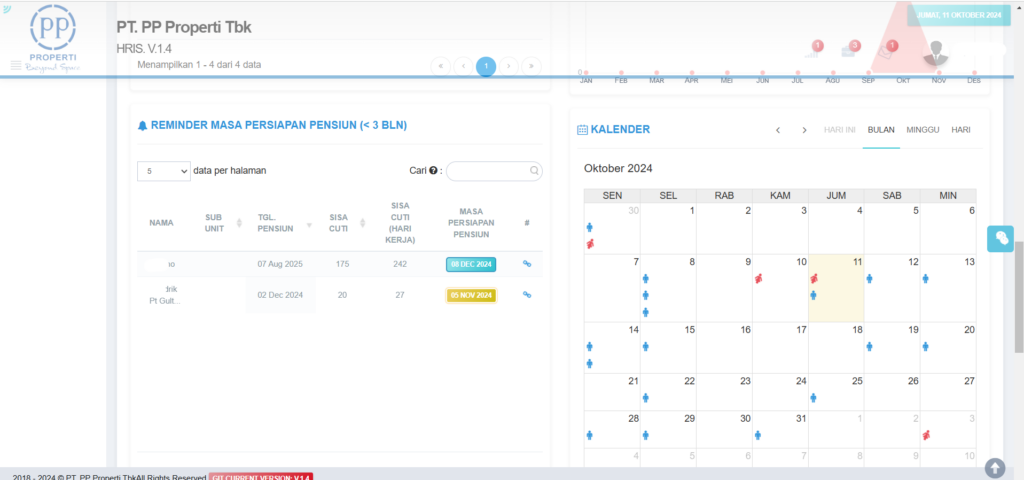Viewport: 1024px width, 480px height.
Task: Switch calendar to HARI view
Action: coord(960,130)
